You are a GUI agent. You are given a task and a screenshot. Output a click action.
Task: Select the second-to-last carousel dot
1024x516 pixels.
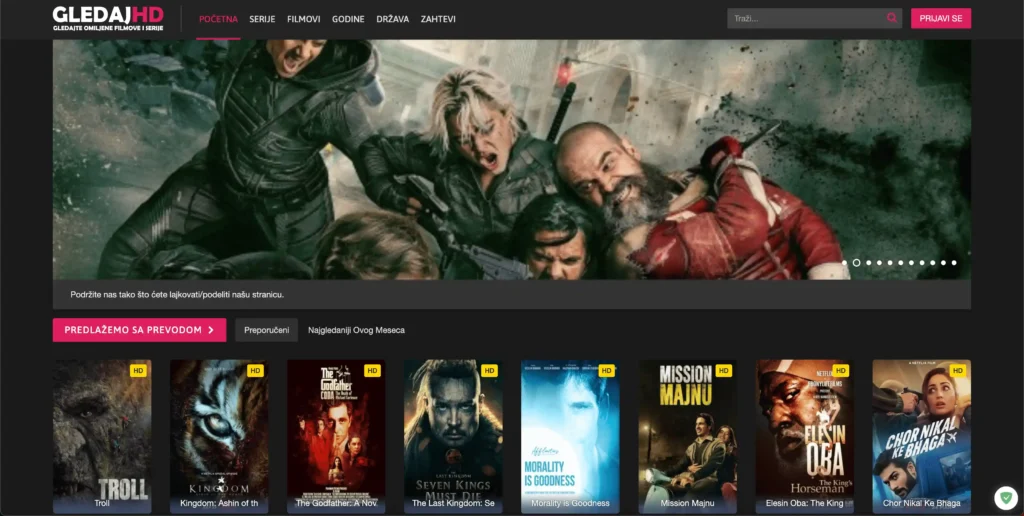944,263
